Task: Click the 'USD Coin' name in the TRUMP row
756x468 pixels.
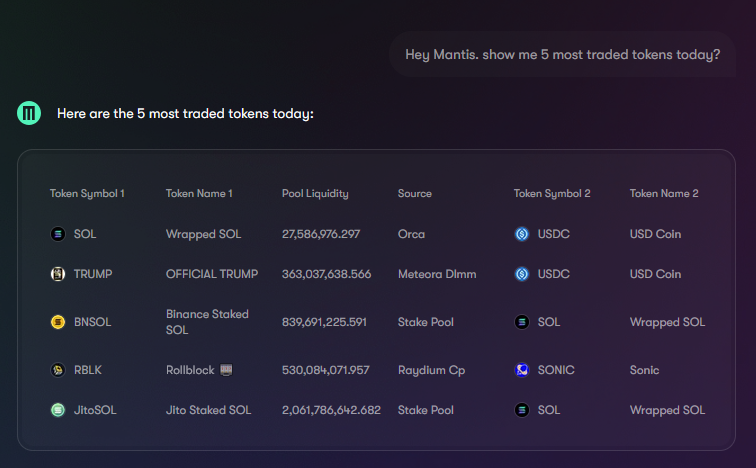Action: (x=655, y=274)
